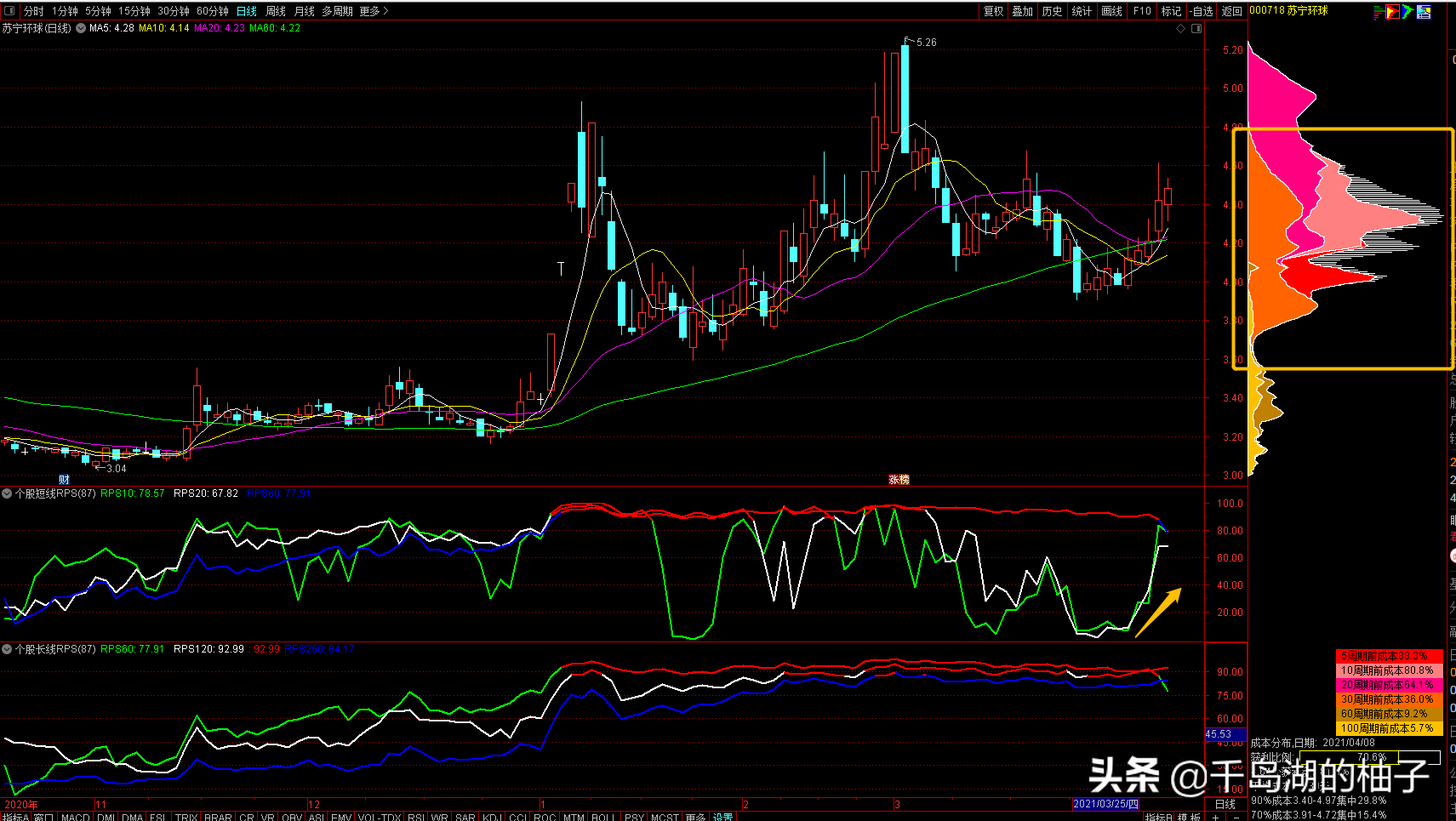Expand the 苏宁环球(日线) indicator dropdown arrow
Image resolution: width=1456 pixels, height=821 pixels.
pos(81,28)
